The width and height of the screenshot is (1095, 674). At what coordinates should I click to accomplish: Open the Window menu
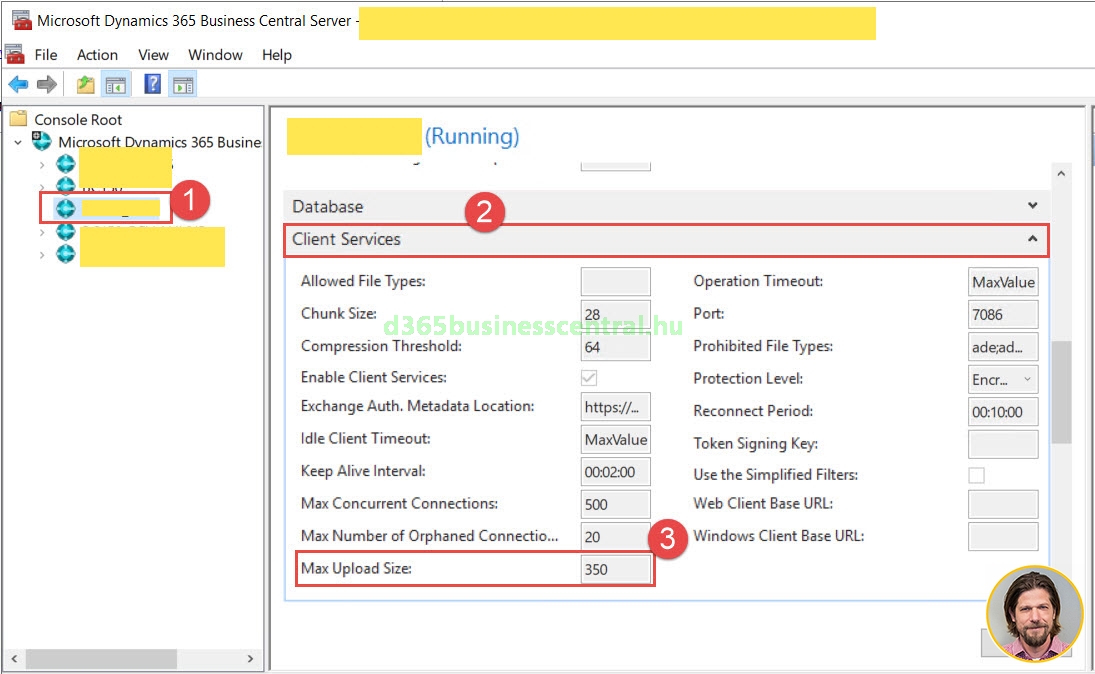pos(215,55)
